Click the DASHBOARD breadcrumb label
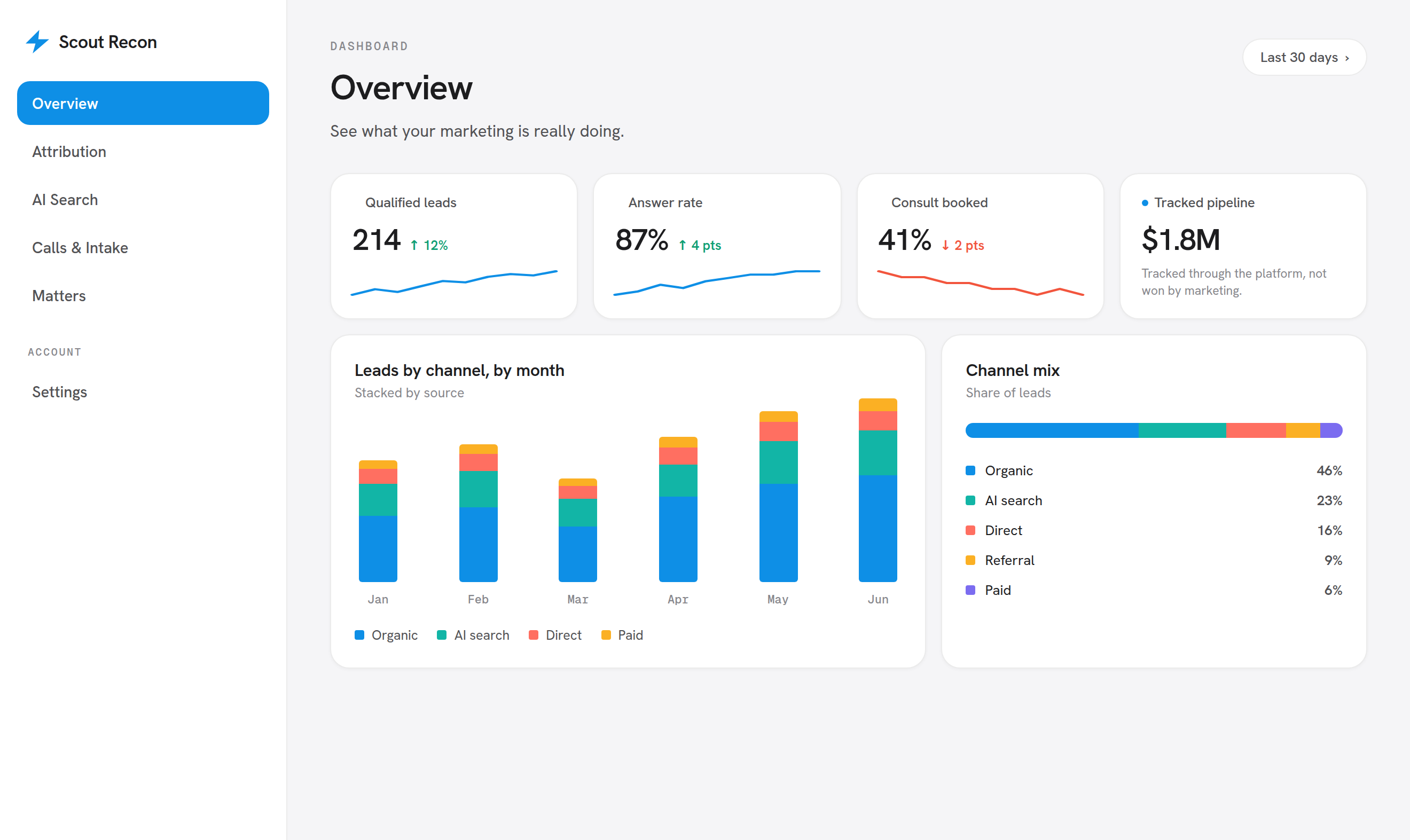The height and width of the screenshot is (840, 1410). click(x=369, y=46)
